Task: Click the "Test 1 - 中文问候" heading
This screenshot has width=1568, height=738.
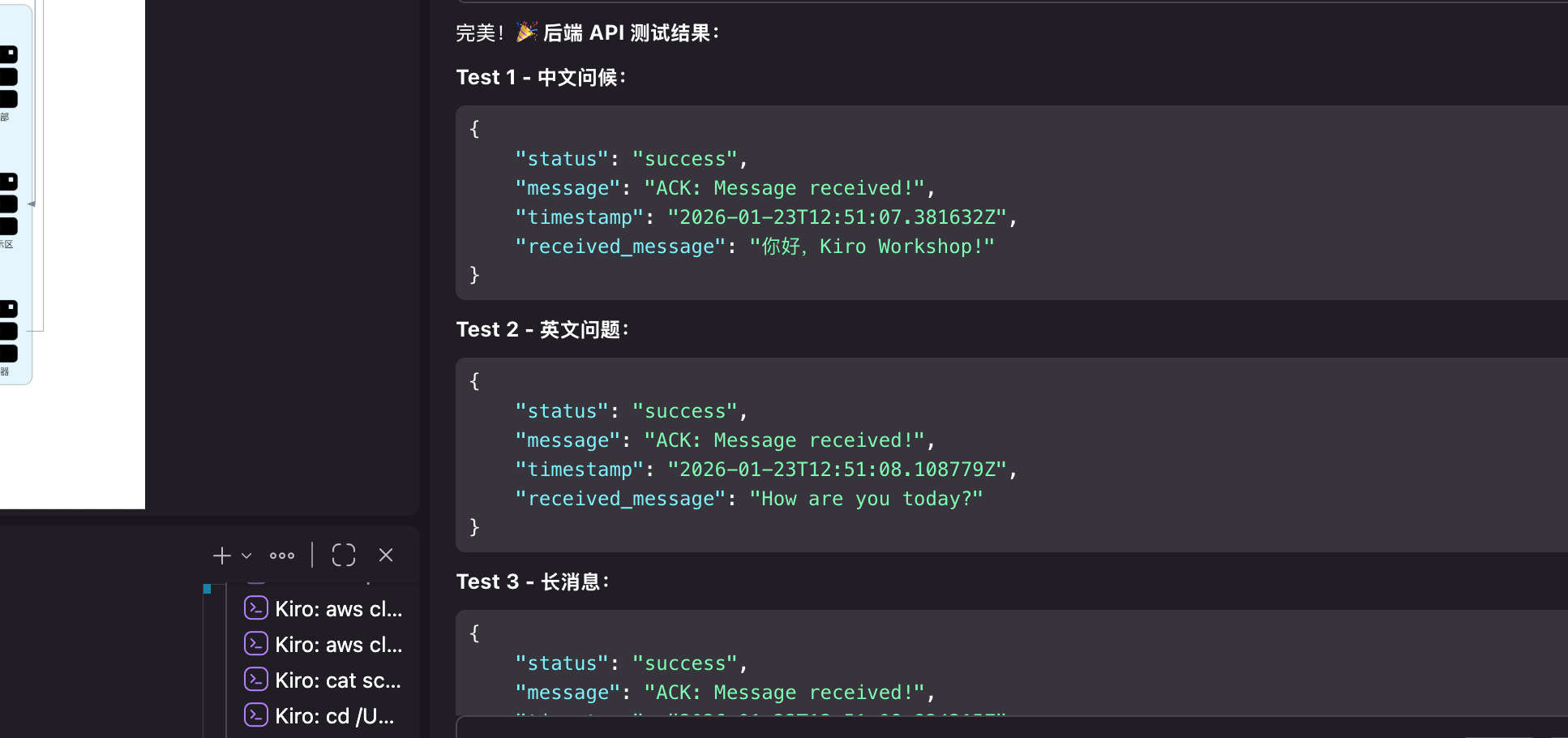Action: tap(541, 78)
